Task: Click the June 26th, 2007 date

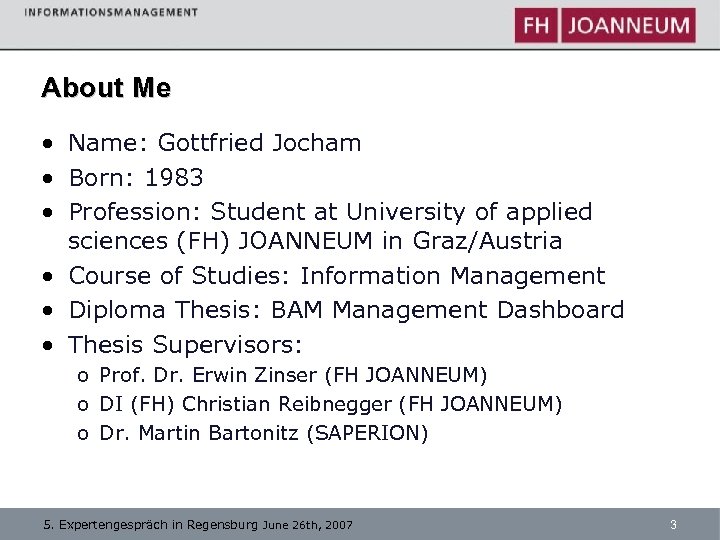Action: click(x=308, y=524)
